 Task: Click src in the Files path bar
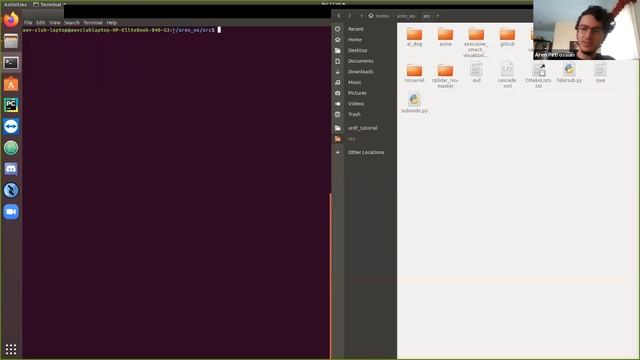tap(427, 16)
